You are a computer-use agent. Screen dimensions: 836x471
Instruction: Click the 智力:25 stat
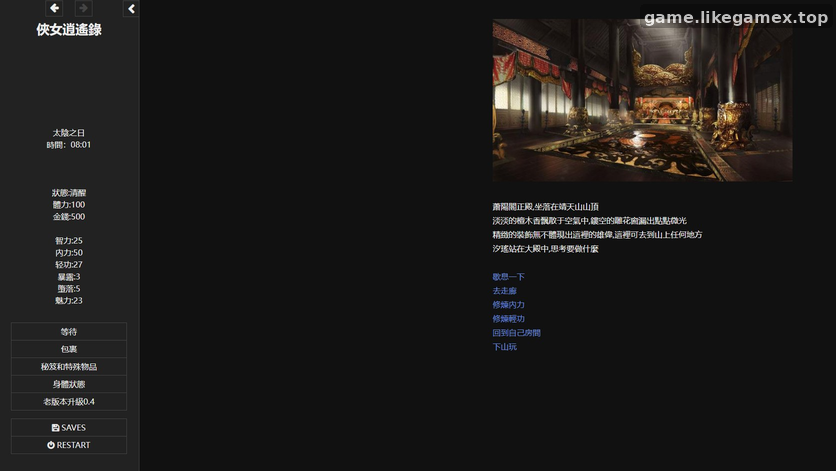pos(69,241)
